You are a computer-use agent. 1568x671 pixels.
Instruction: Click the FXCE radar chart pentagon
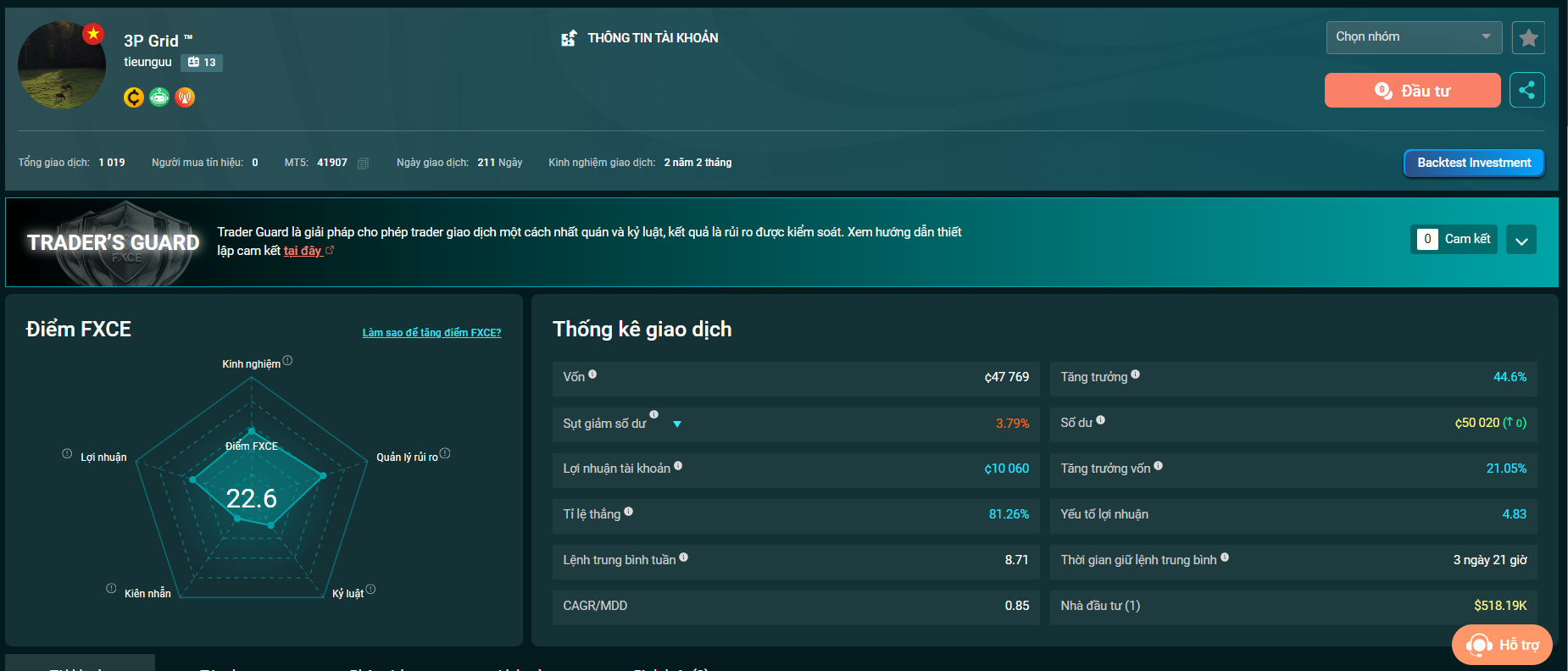pos(252,487)
